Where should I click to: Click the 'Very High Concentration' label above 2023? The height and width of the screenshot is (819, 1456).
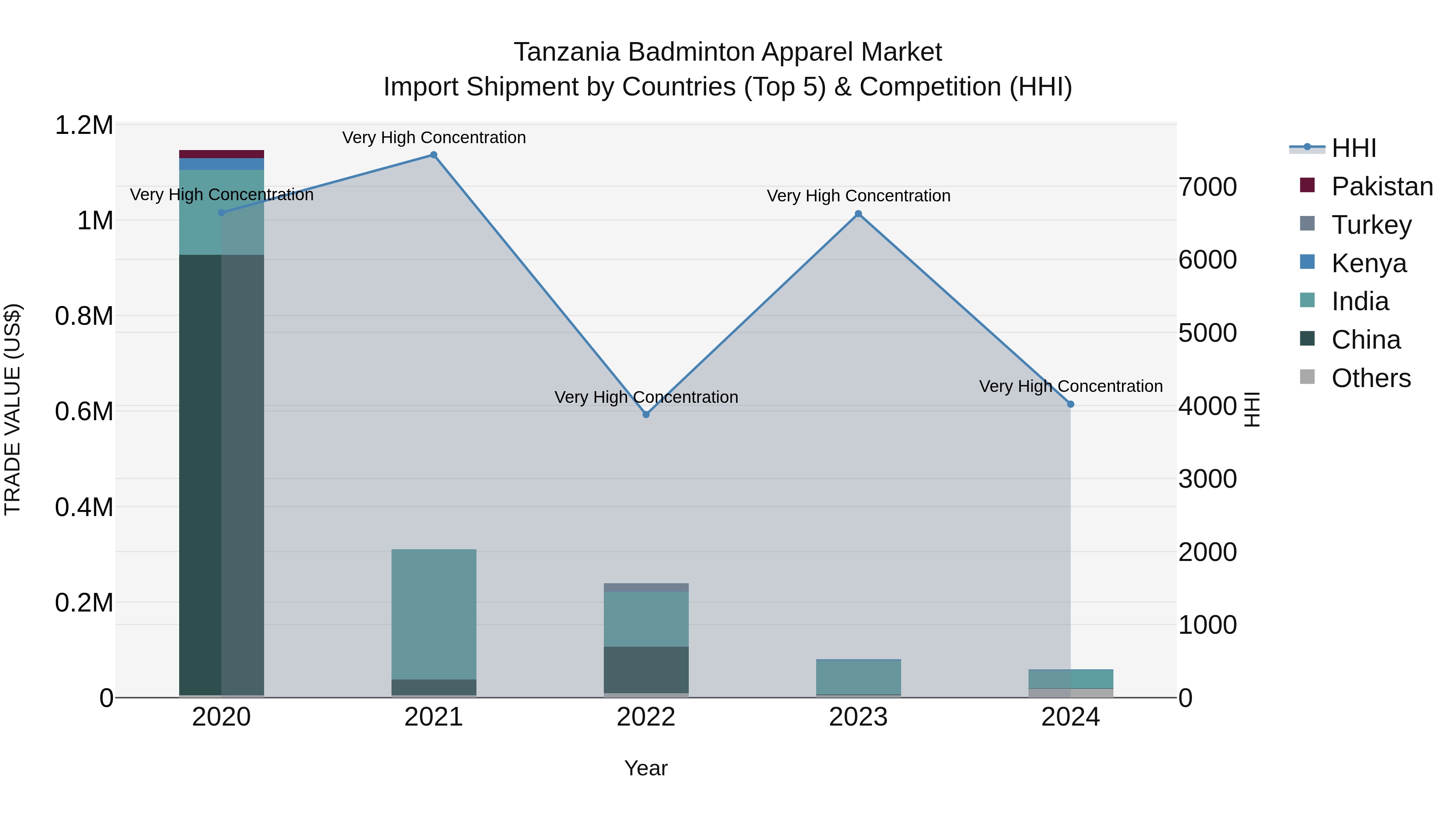point(858,196)
